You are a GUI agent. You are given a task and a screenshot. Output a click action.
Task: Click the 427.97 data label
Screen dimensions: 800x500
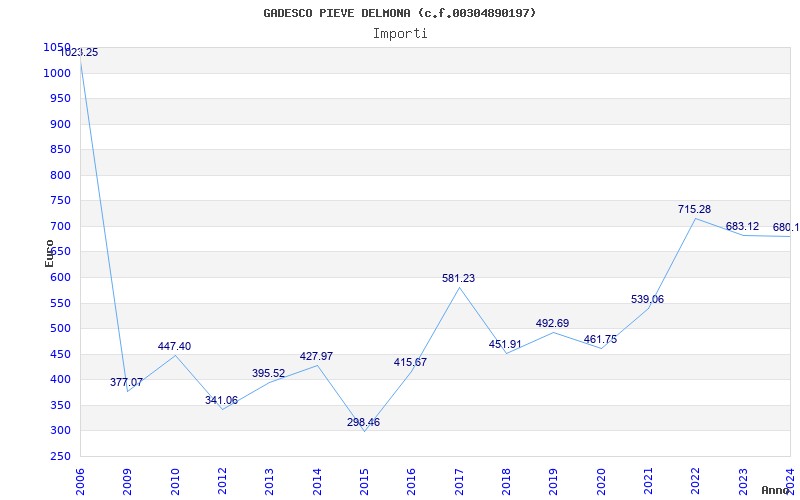tap(316, 357)
